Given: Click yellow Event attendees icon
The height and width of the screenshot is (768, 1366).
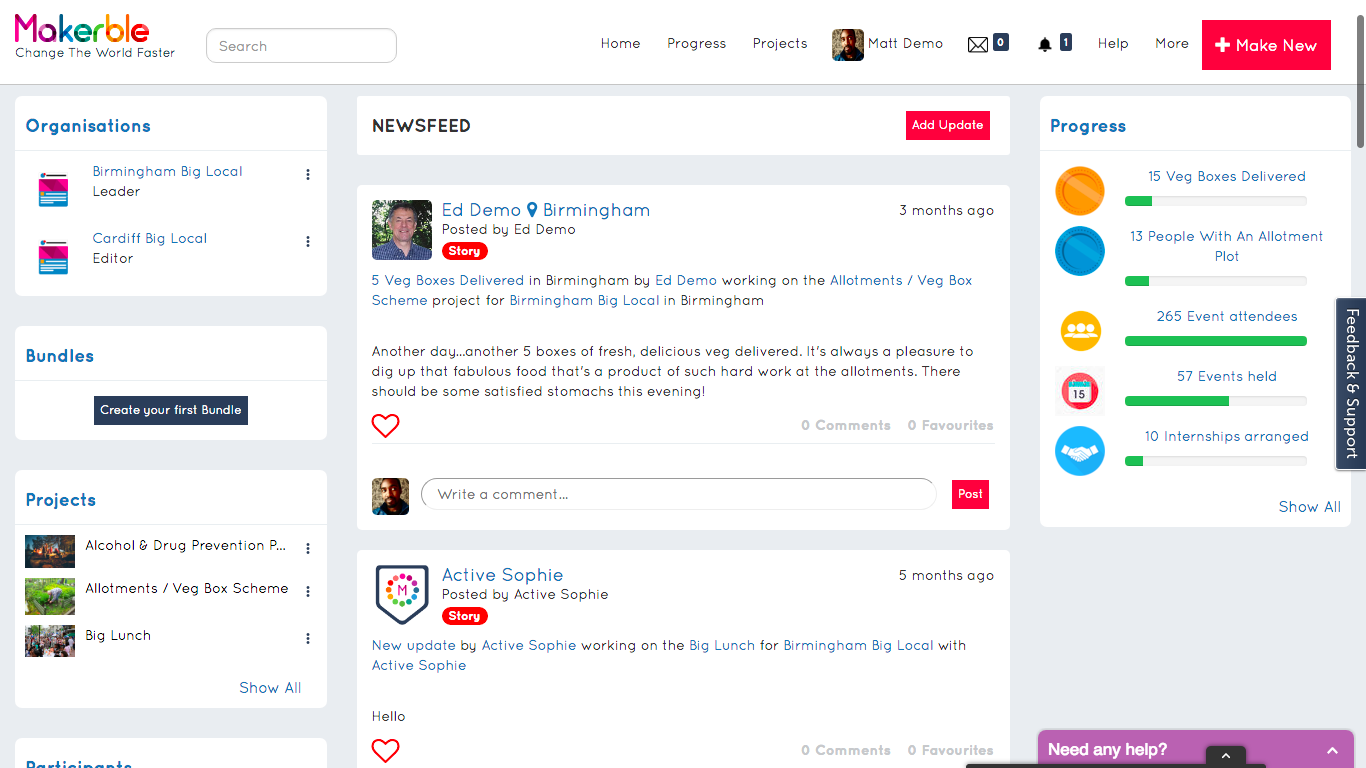Looking at the screenshot, I should [x=1080, y=331].
